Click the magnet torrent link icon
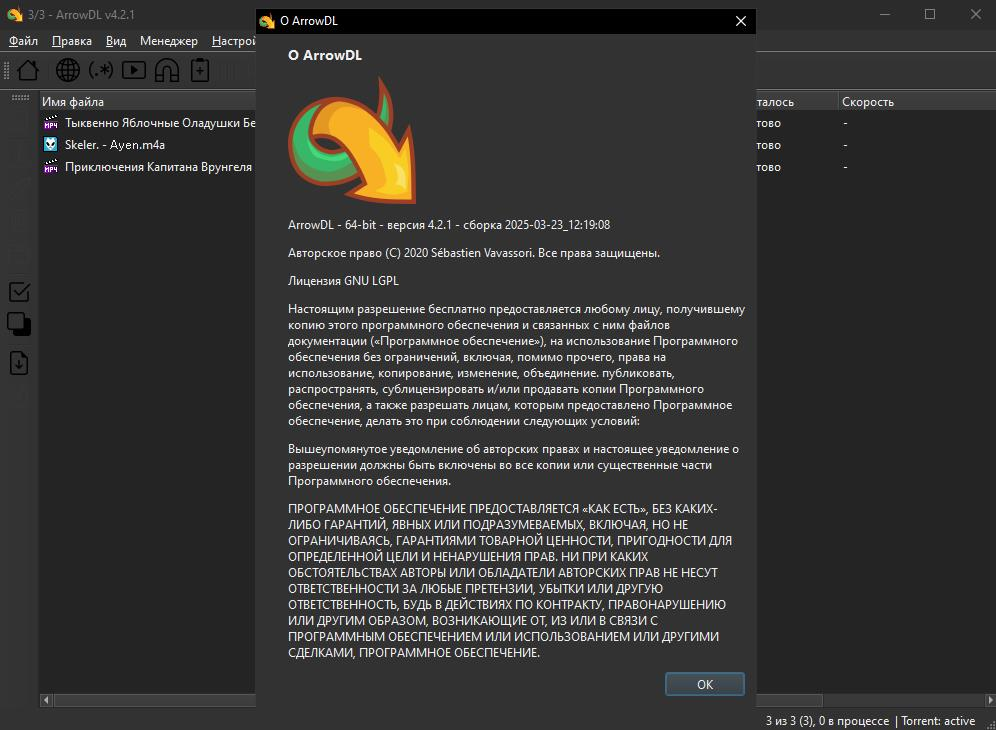Screen dimensions: 996x730 167,70
